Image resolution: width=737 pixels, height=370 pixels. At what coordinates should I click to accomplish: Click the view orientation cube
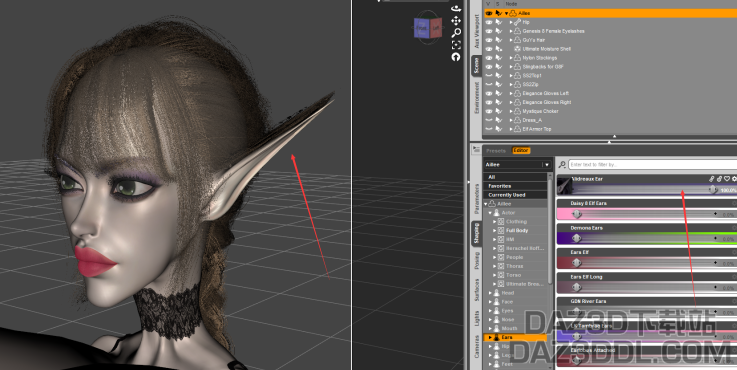pyautogui.click(x=428, y=28)
